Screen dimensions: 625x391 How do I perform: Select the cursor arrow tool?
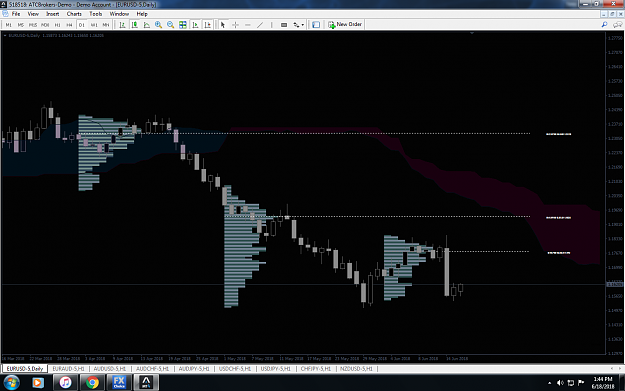coord(223,25)
